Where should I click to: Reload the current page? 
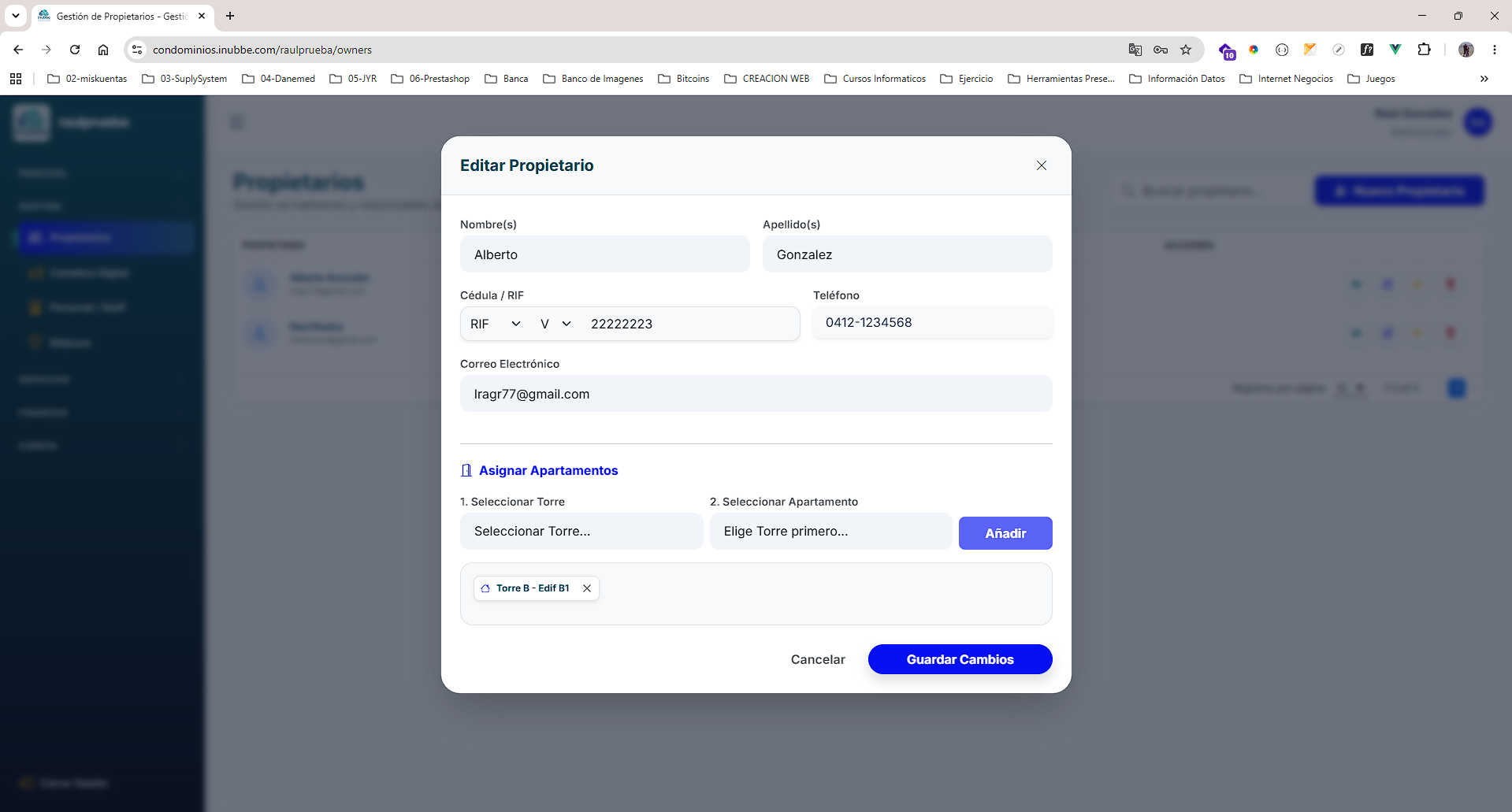click(x=75, y=50)
